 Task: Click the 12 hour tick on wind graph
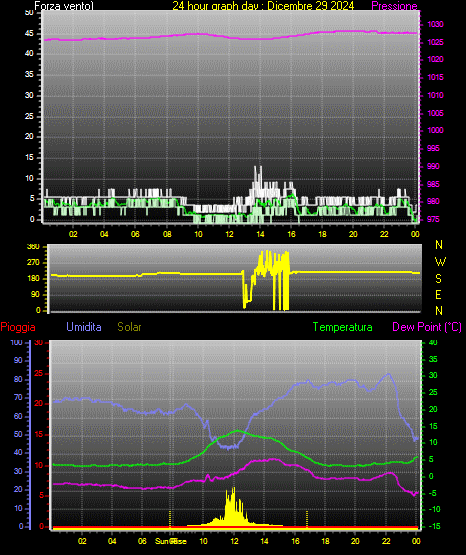(229, 234)
